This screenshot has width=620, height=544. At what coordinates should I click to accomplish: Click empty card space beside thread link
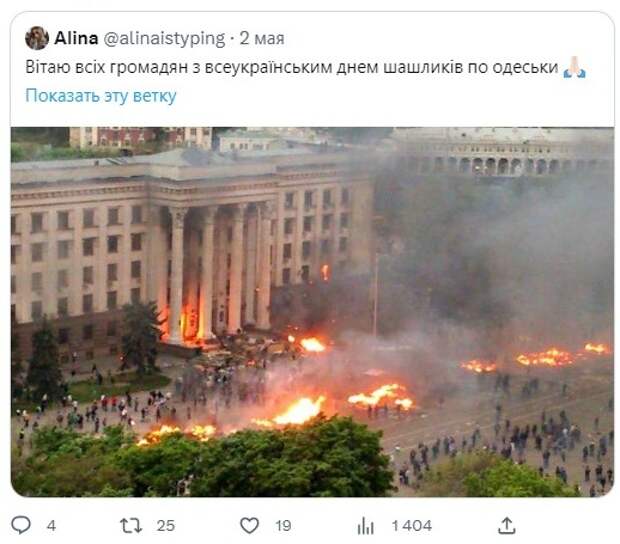click(393, 96)
